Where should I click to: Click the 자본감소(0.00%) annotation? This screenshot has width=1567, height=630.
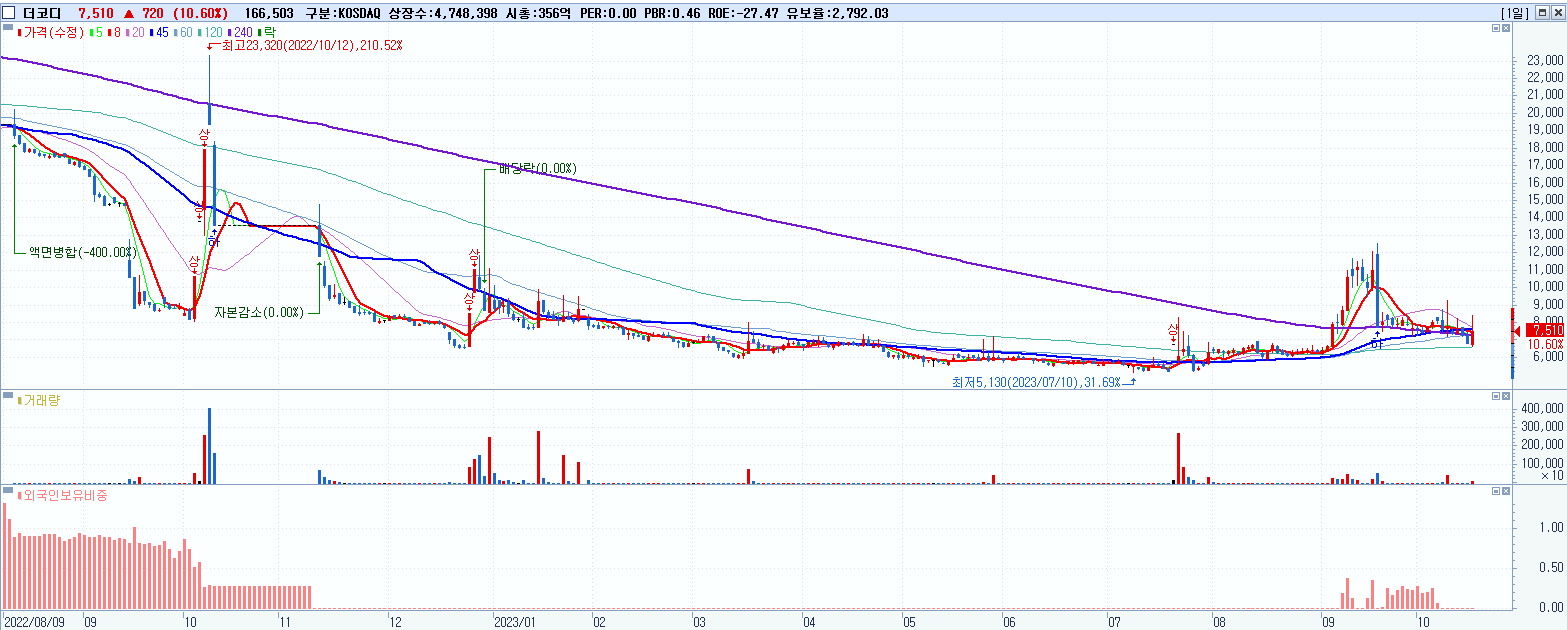[x=258, y=312]
